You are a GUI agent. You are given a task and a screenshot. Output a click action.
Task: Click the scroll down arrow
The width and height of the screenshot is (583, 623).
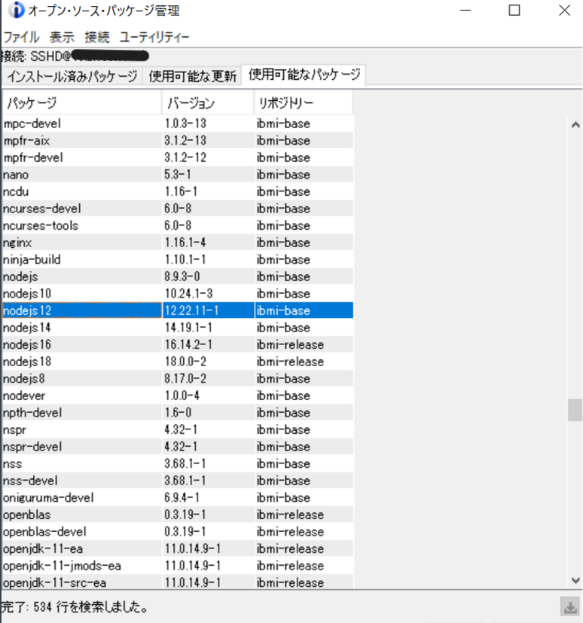[x=575, y=580]
